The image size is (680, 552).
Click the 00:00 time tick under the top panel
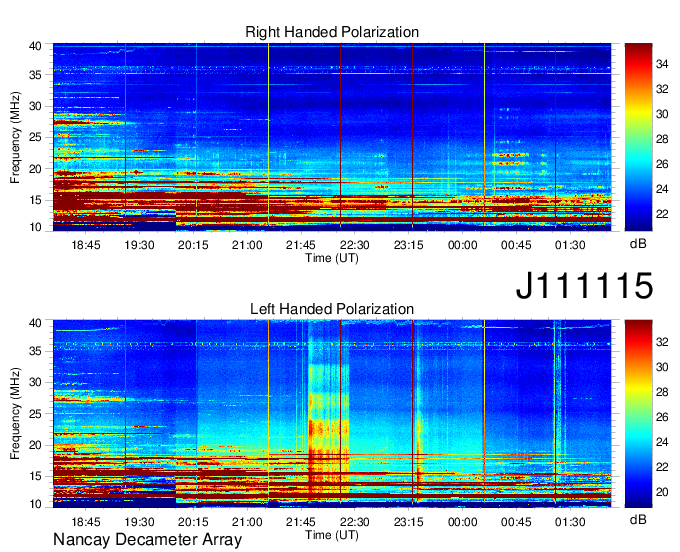tap(462, 245)
